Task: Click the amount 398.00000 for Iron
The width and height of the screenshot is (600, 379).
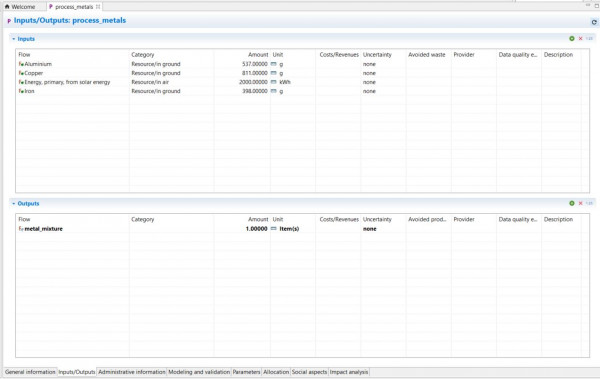Action: 254,91
